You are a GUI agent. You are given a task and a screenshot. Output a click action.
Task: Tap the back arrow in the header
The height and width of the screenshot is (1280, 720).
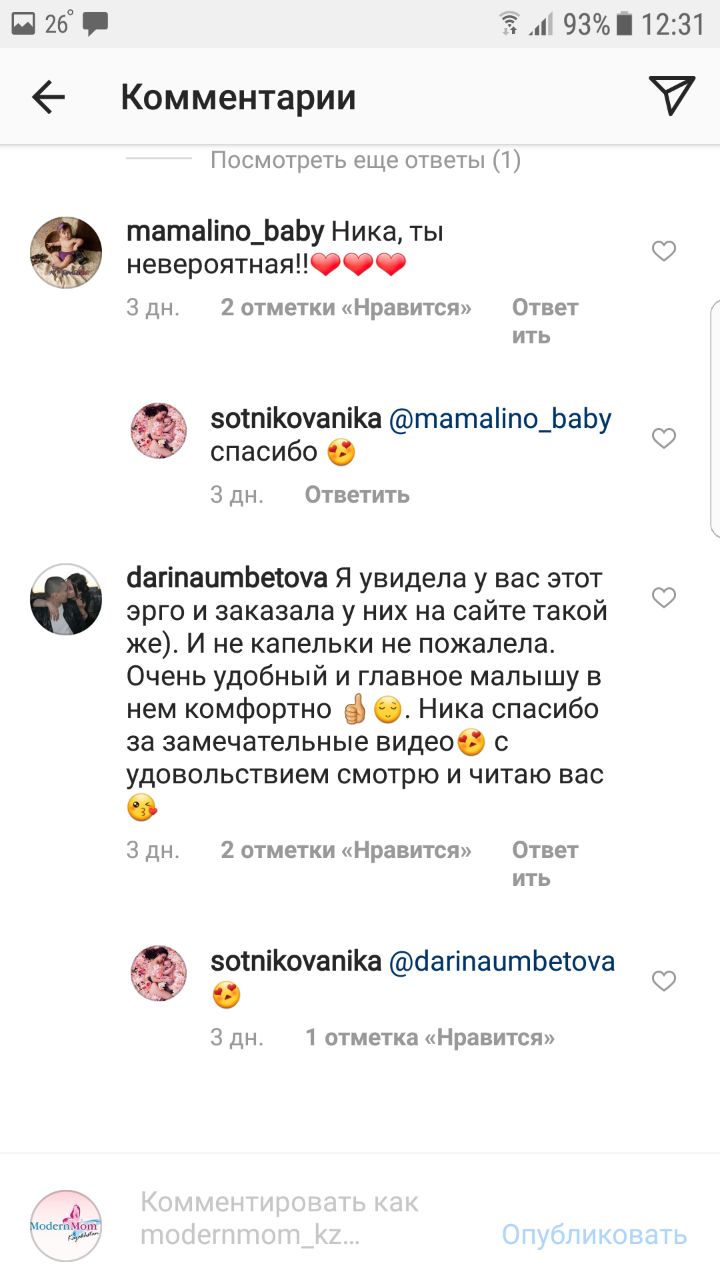[x=48, y=97]
